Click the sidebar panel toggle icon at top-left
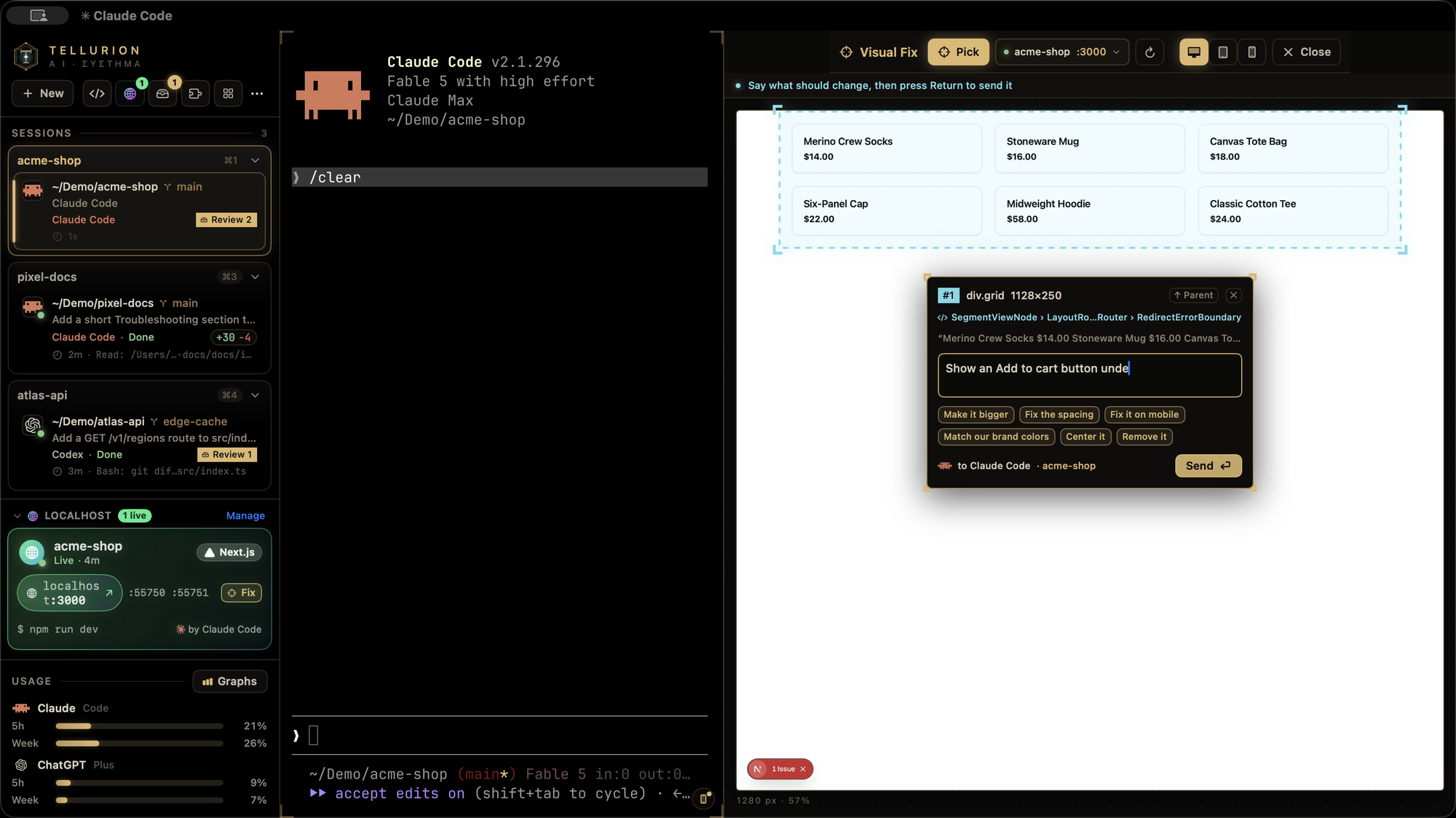 click(x=39, y=15)
